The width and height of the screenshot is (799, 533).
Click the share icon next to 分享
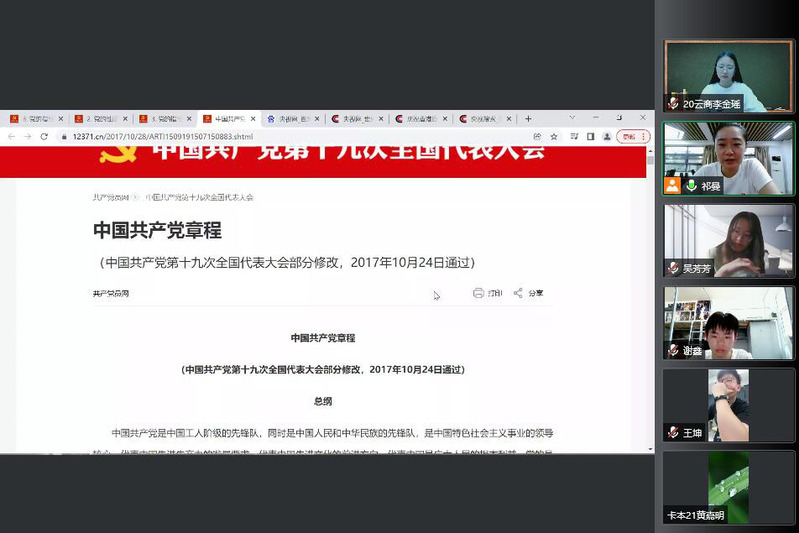coord(518,293)
